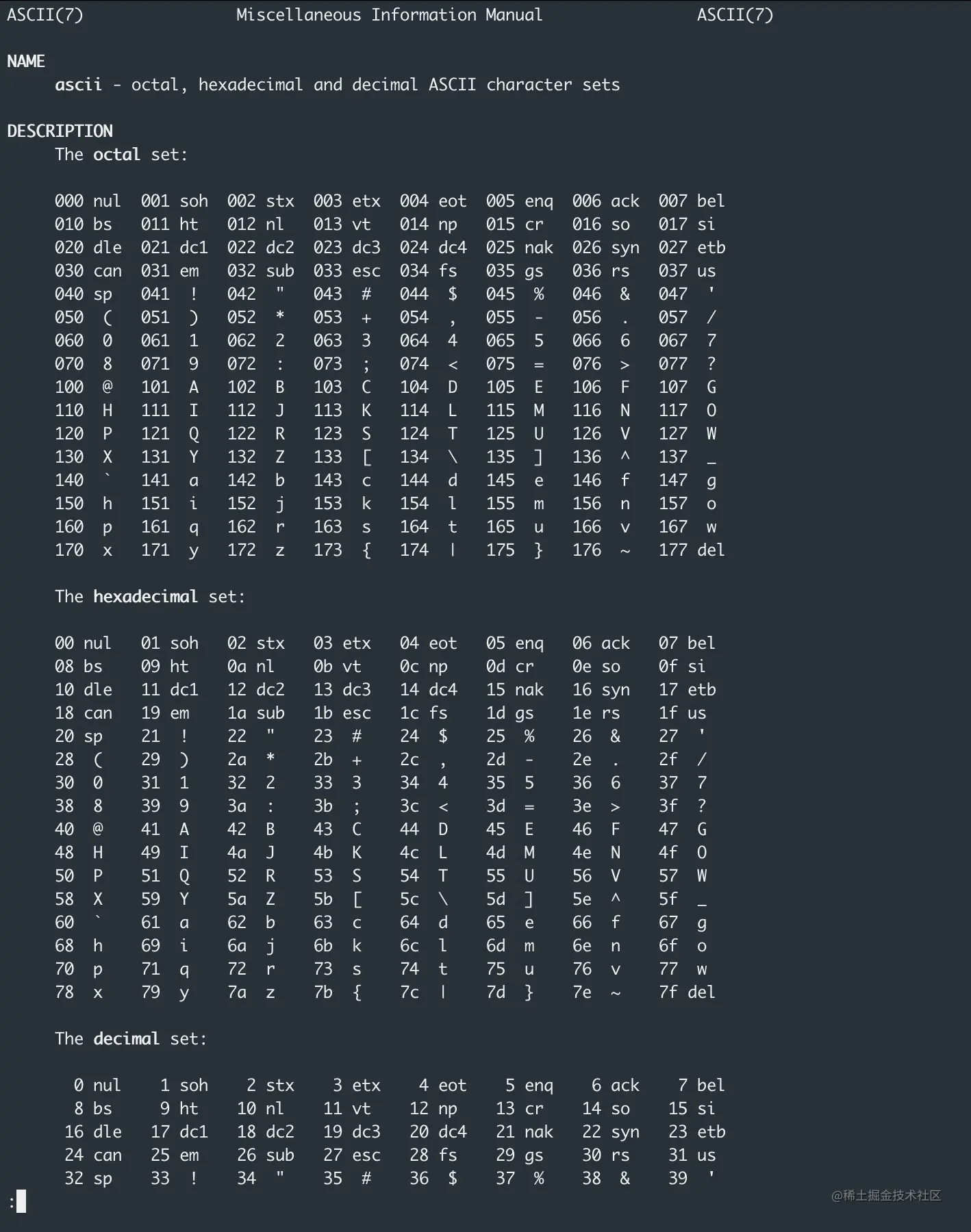Click the octal entry '177 del'

692,550
